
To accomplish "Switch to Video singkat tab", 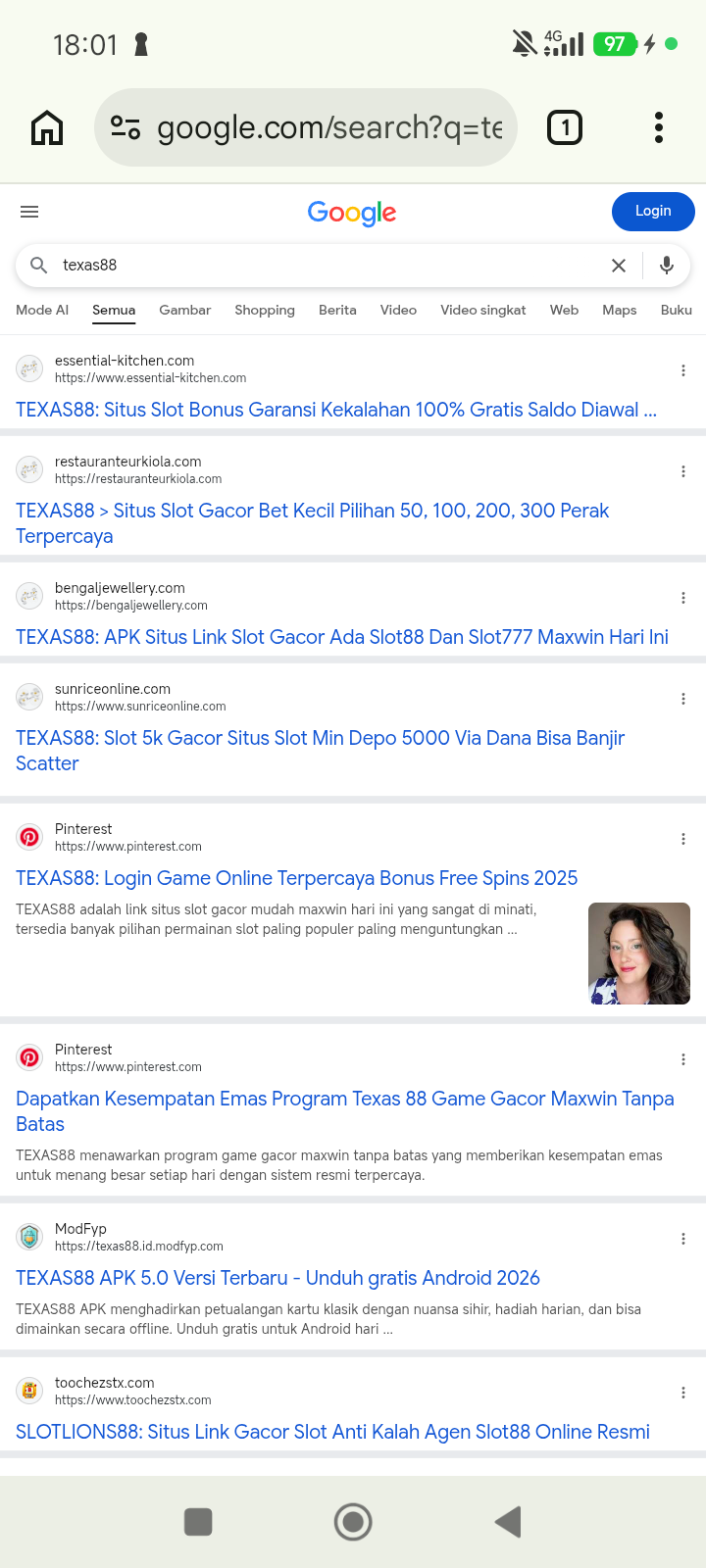I will click(x=483, y=310).
